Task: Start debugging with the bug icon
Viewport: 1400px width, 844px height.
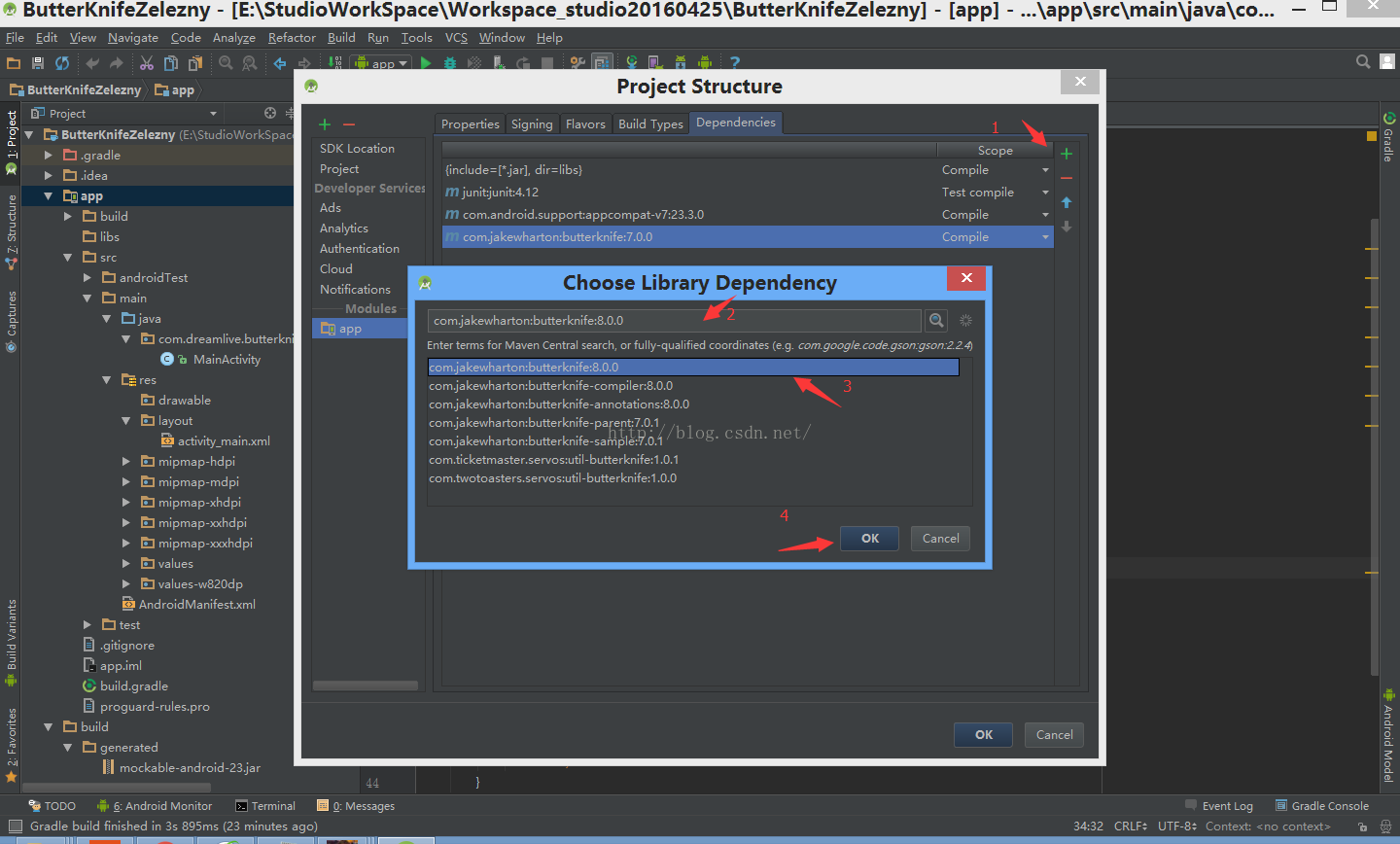Action: coord(450,63)
